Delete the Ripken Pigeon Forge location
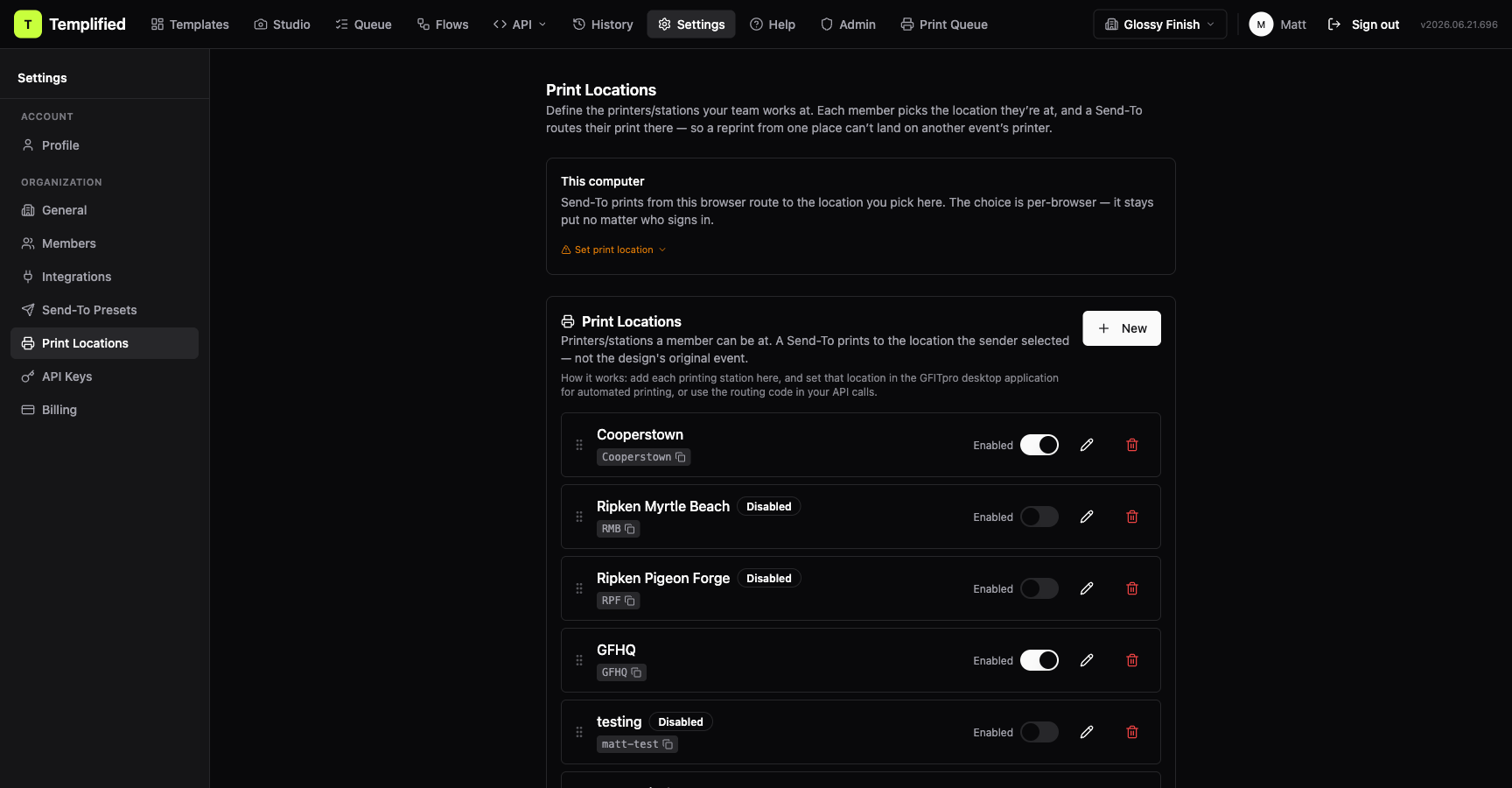The image size is (1512, 788). (1132, 588)
